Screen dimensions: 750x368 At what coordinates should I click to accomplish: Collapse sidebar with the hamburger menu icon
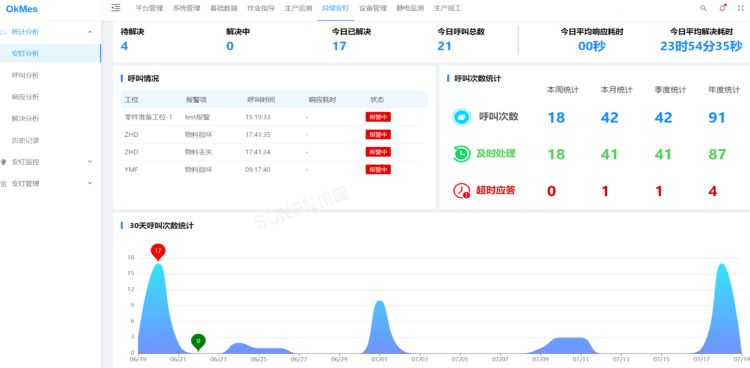click(x=116, y=8)
